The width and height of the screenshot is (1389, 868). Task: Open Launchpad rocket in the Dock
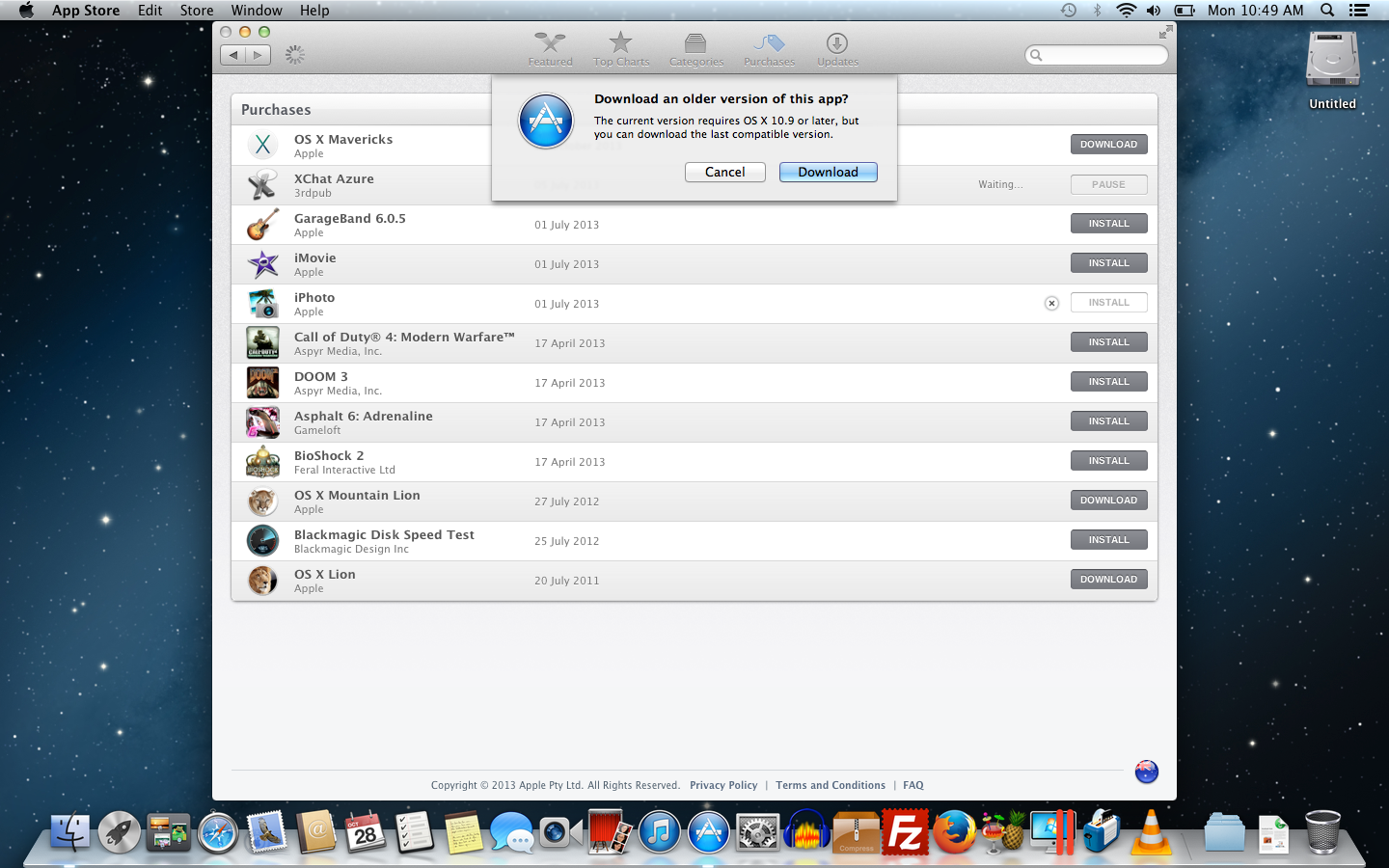point(119,832)
